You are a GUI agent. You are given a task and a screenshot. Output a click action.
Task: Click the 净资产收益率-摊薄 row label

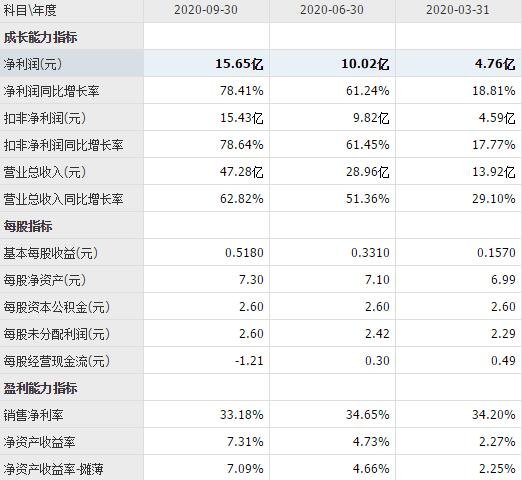click(x=53, y=469)
